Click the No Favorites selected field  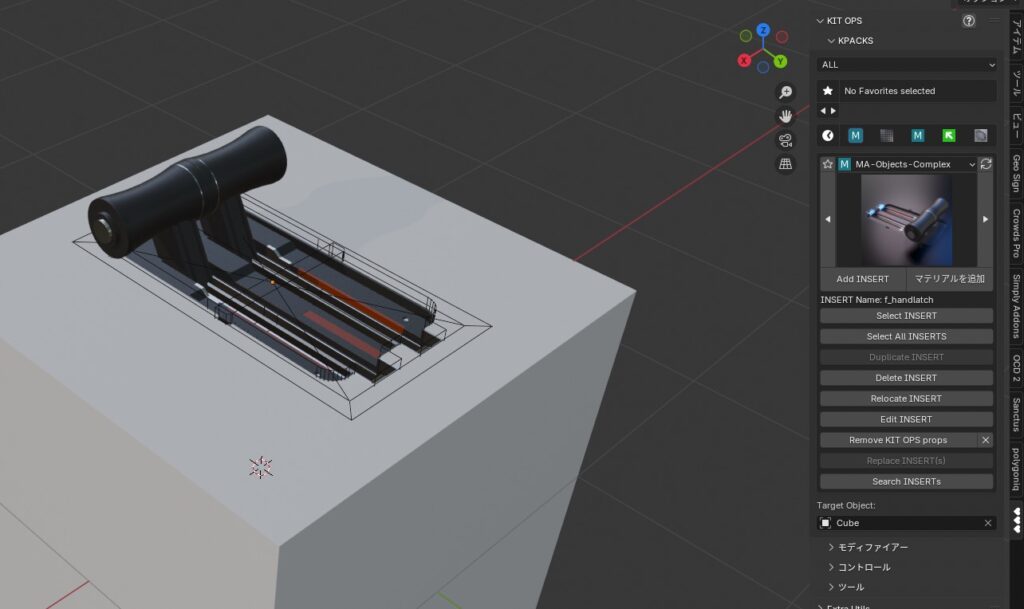click(x=916, y=91)
